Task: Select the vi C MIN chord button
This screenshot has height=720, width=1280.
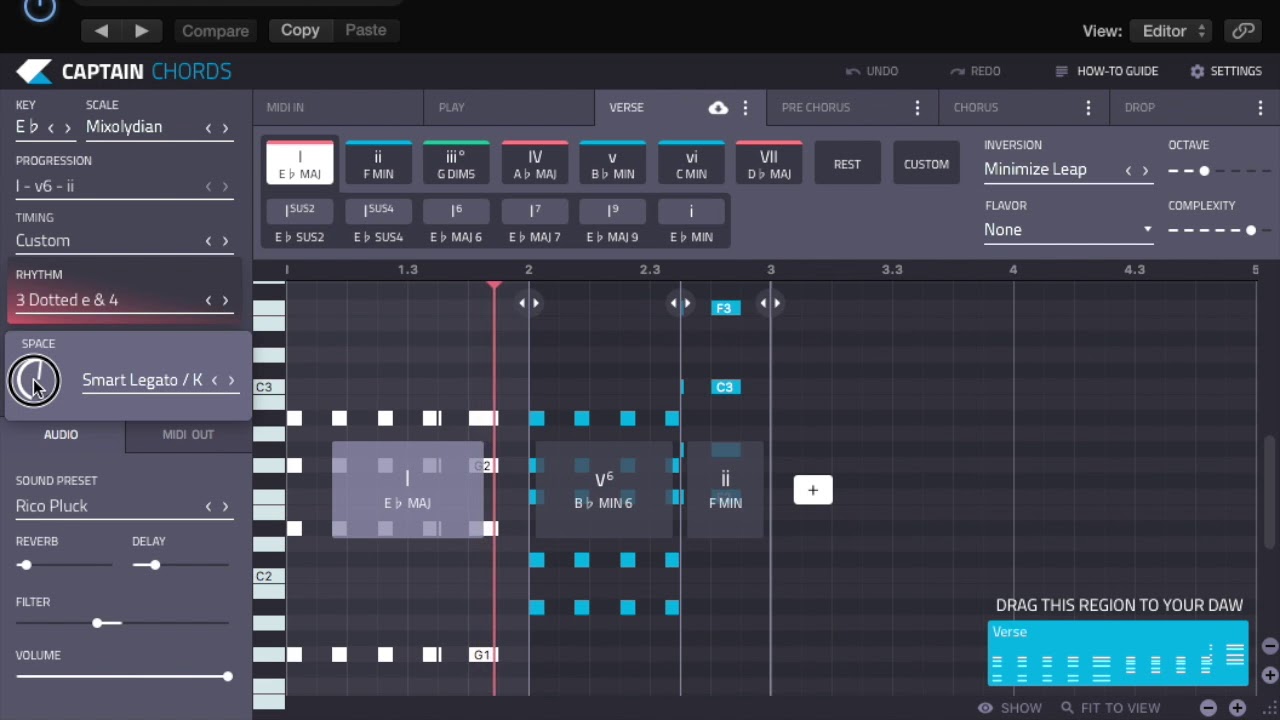Action: point(691,163)
